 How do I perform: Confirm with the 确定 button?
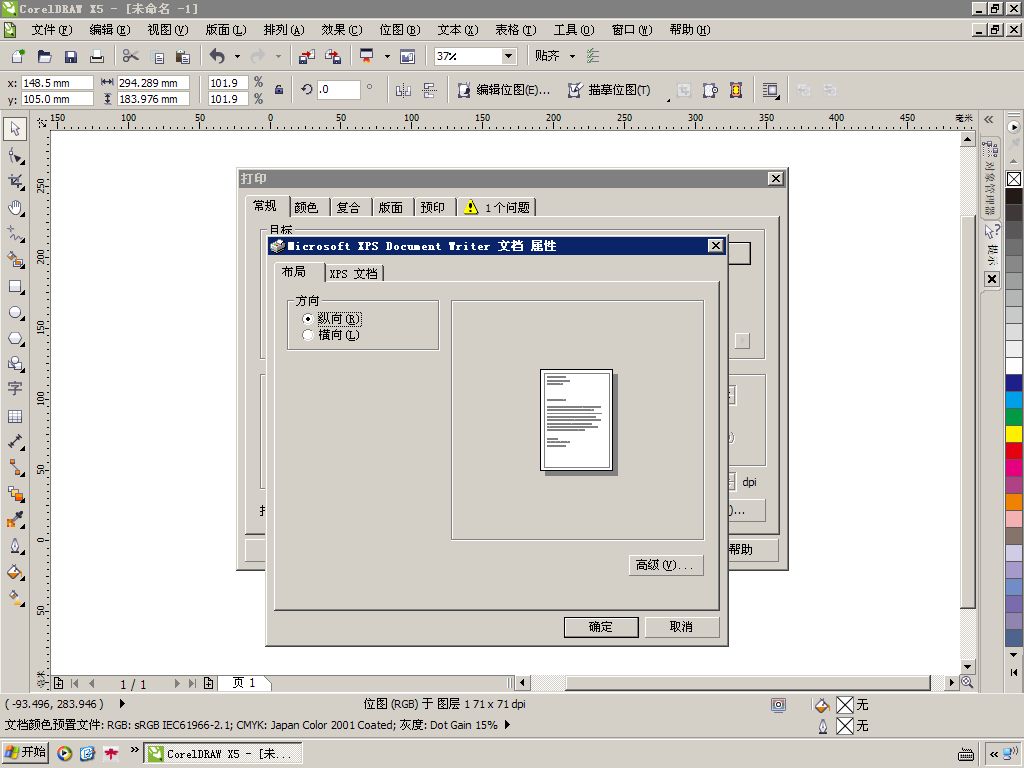(601, 627)
